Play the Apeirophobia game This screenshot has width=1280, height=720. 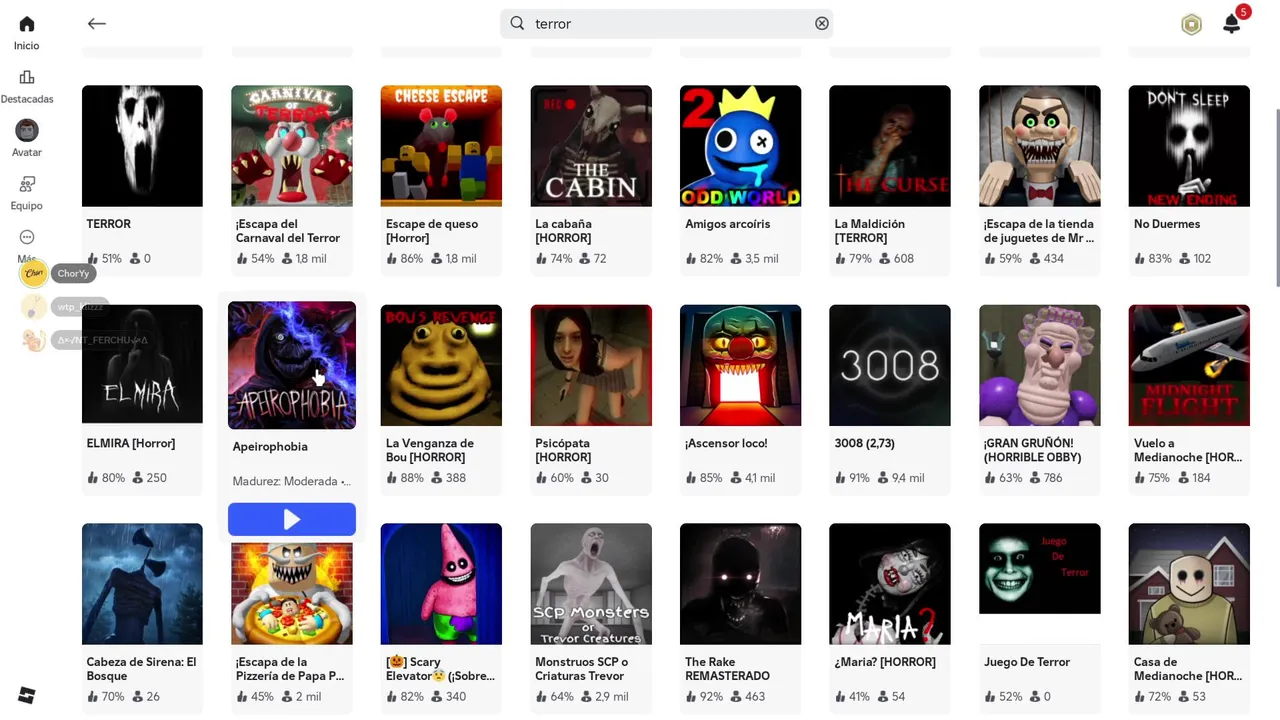coord(292,519)
